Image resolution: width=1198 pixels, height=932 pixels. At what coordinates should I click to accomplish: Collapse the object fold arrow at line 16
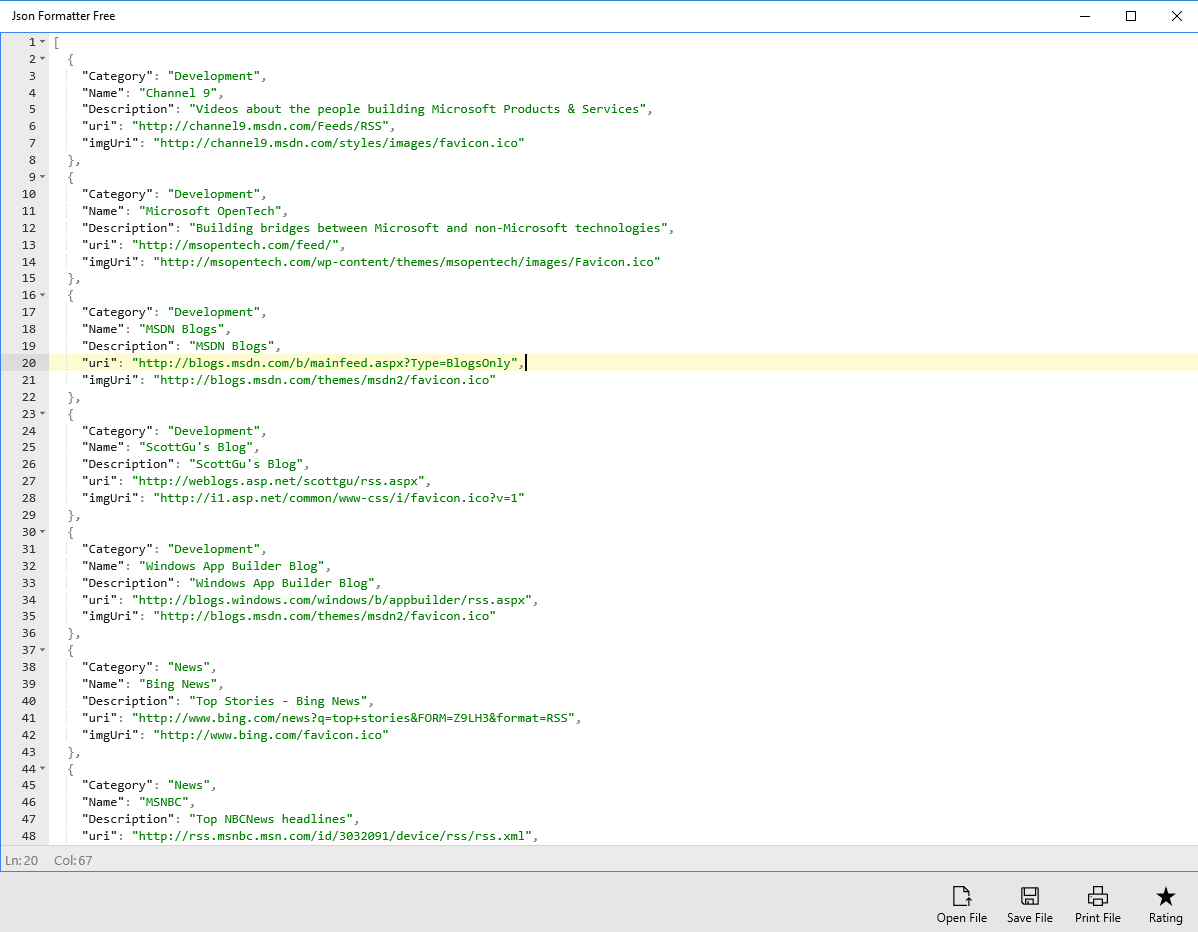pos(43,295)
